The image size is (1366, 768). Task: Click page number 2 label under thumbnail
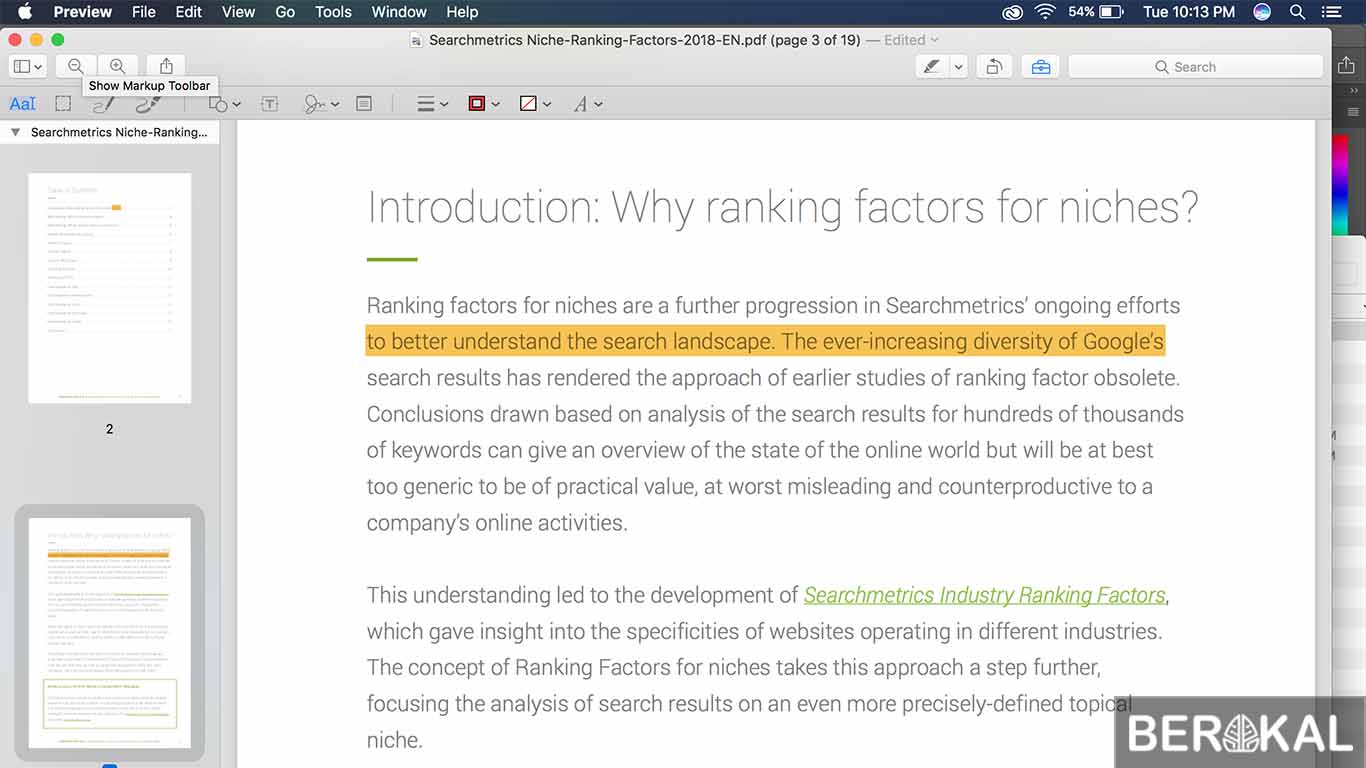[x=109, y=429]
